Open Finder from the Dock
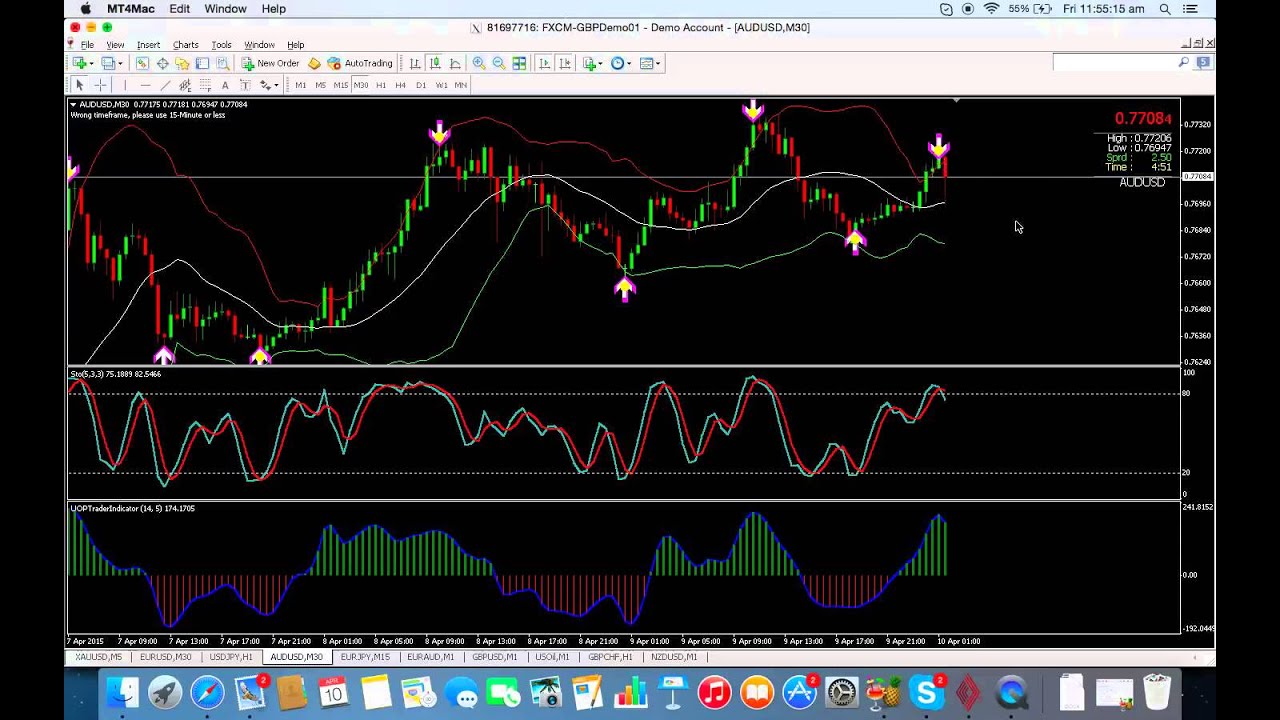 pos(122,692)
